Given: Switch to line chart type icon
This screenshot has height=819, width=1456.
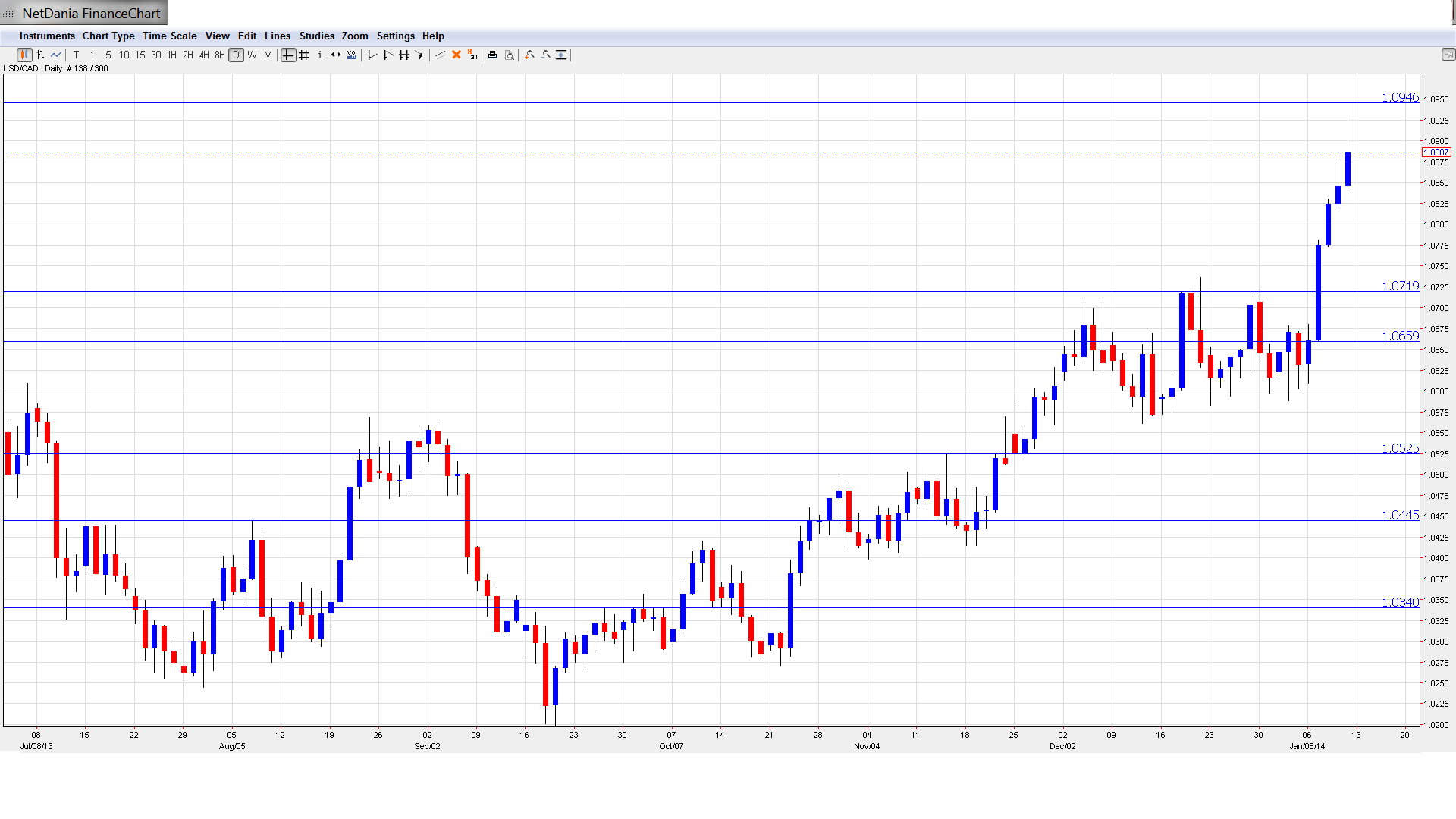Looking at the screenshot, I should 56,55.
